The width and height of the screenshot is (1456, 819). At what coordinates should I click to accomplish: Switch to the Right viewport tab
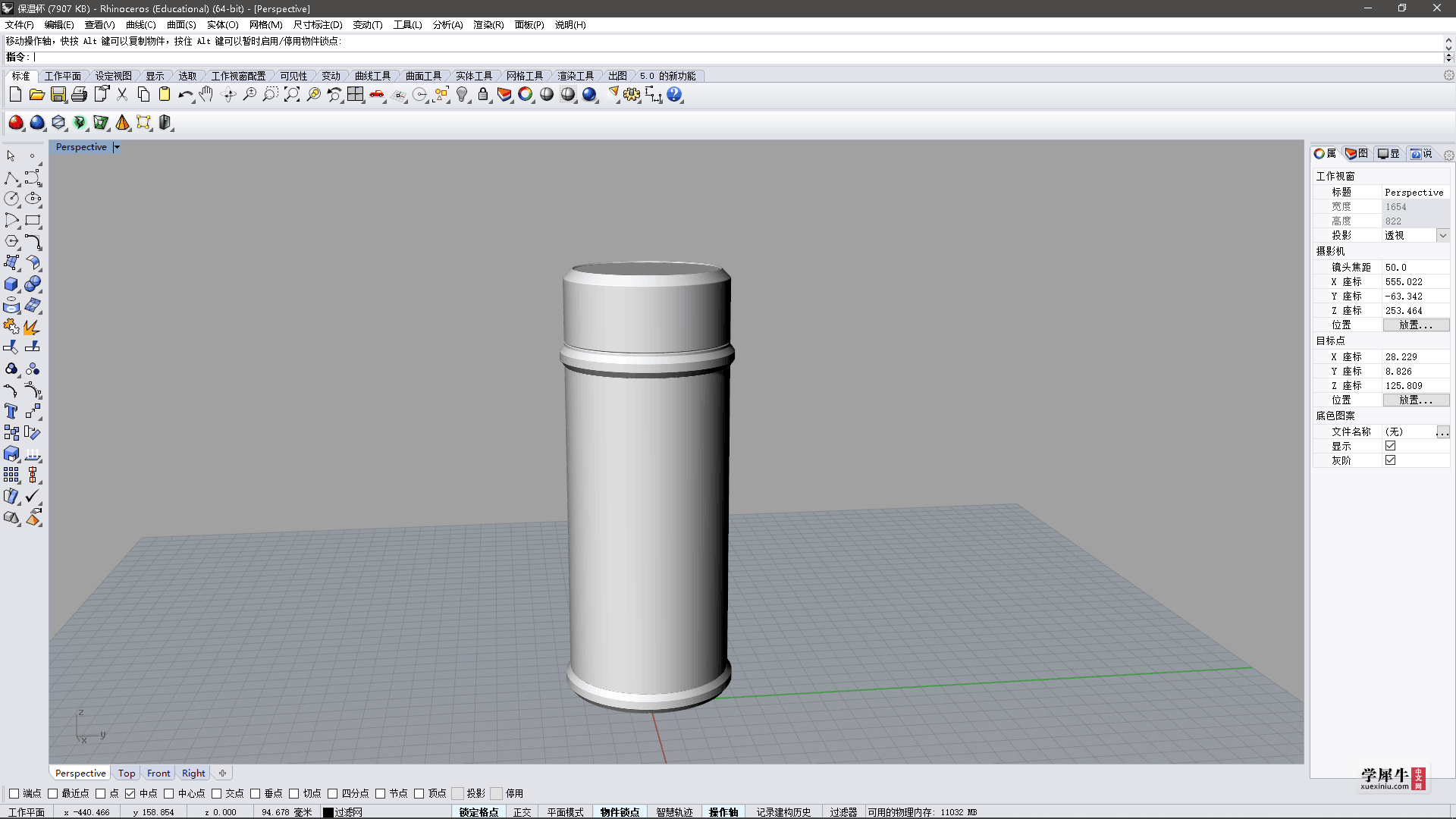point(193,773)
